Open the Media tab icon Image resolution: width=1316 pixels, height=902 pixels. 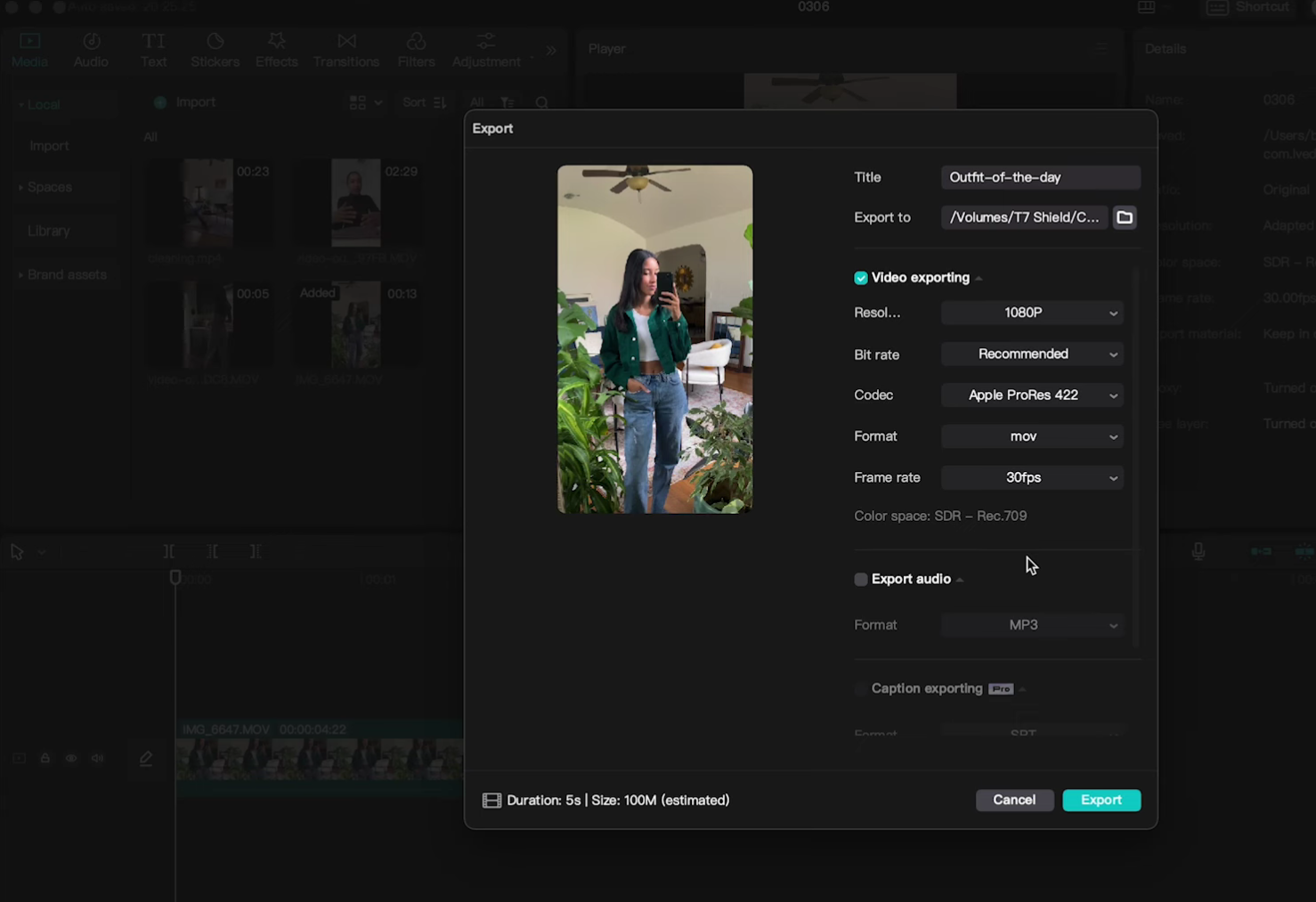click(x=29, y=42)
